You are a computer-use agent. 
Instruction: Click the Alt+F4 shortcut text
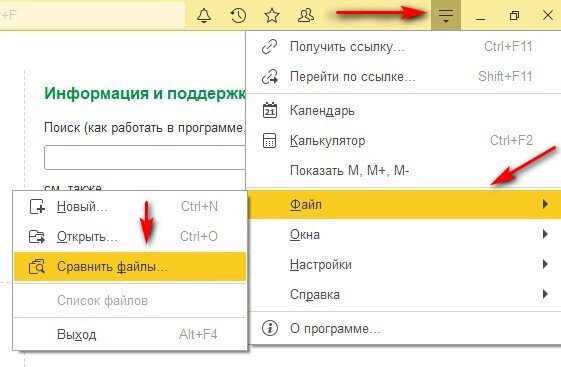click(x=198, y=334)
